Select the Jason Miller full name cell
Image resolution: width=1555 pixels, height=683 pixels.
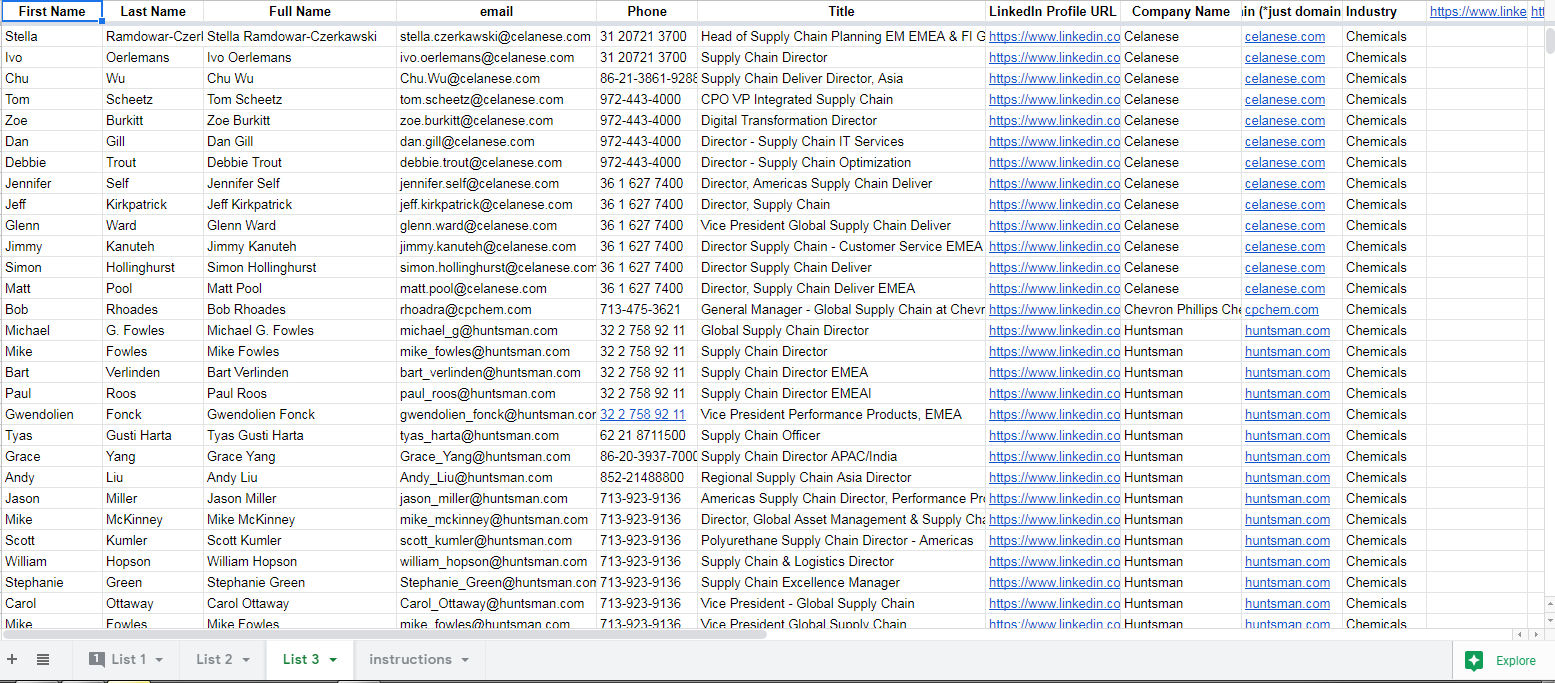click(300, 498)
